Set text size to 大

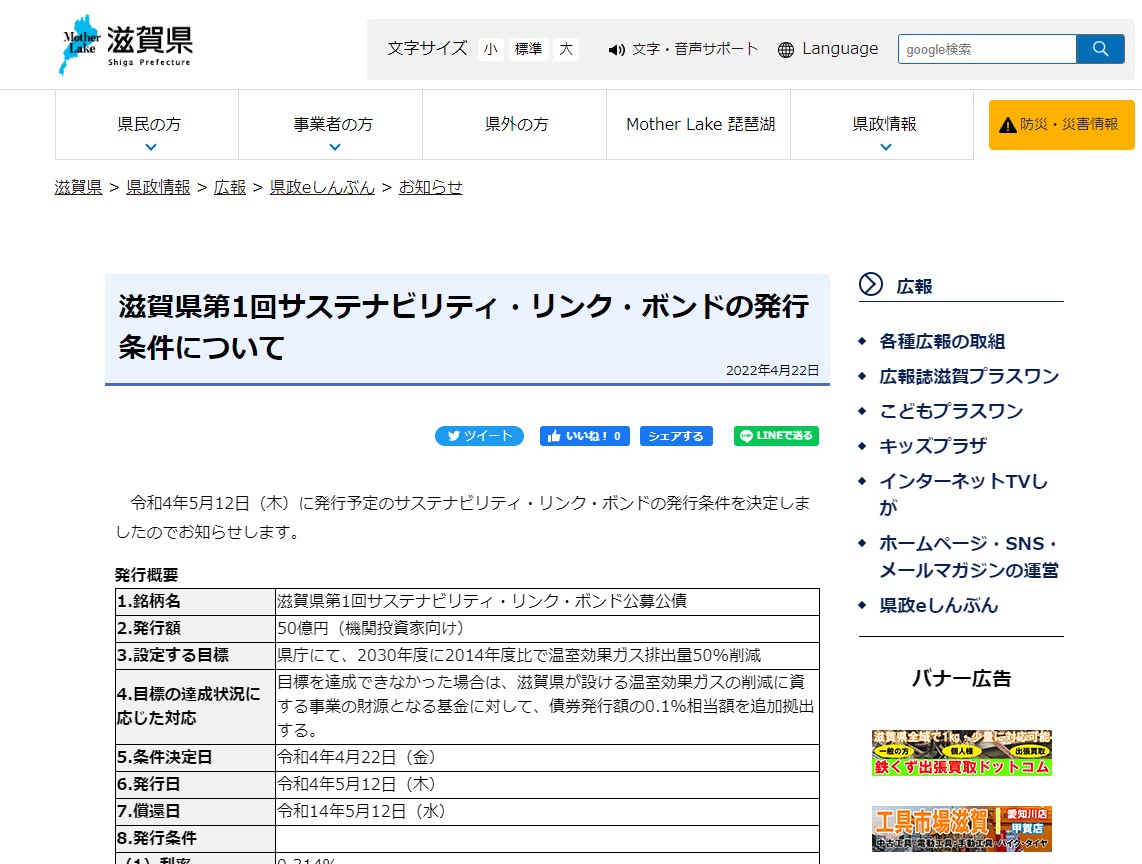(567, 49)
